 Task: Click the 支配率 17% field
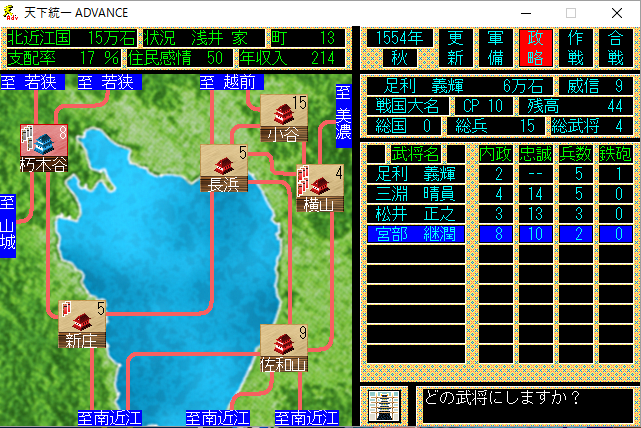click(64, 58)
